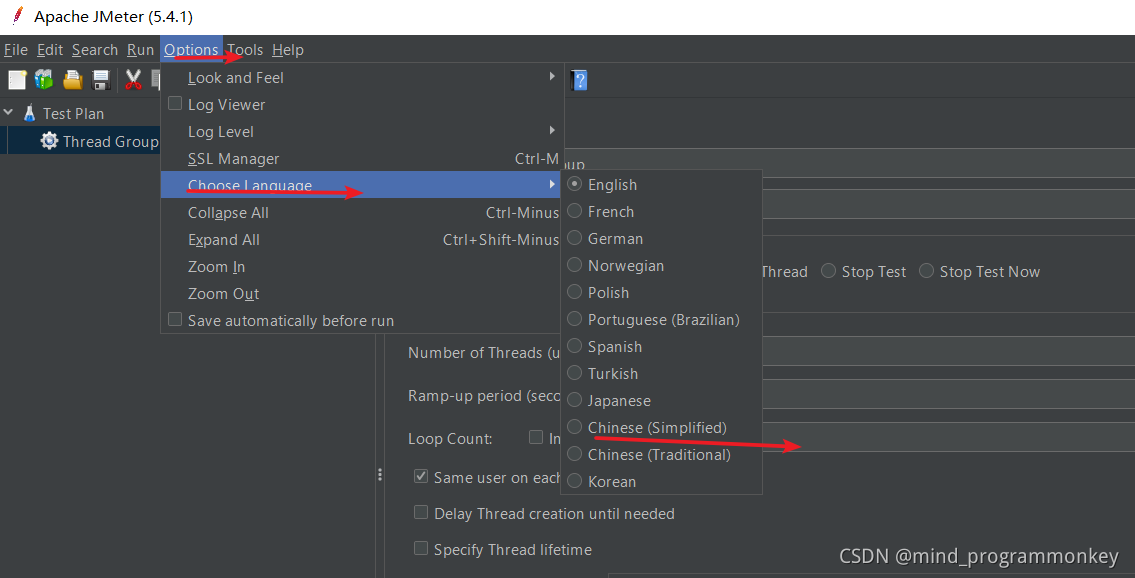Click the Save floppy disk icon
This screenshot has height=578, width=1135.
(101, 80)
